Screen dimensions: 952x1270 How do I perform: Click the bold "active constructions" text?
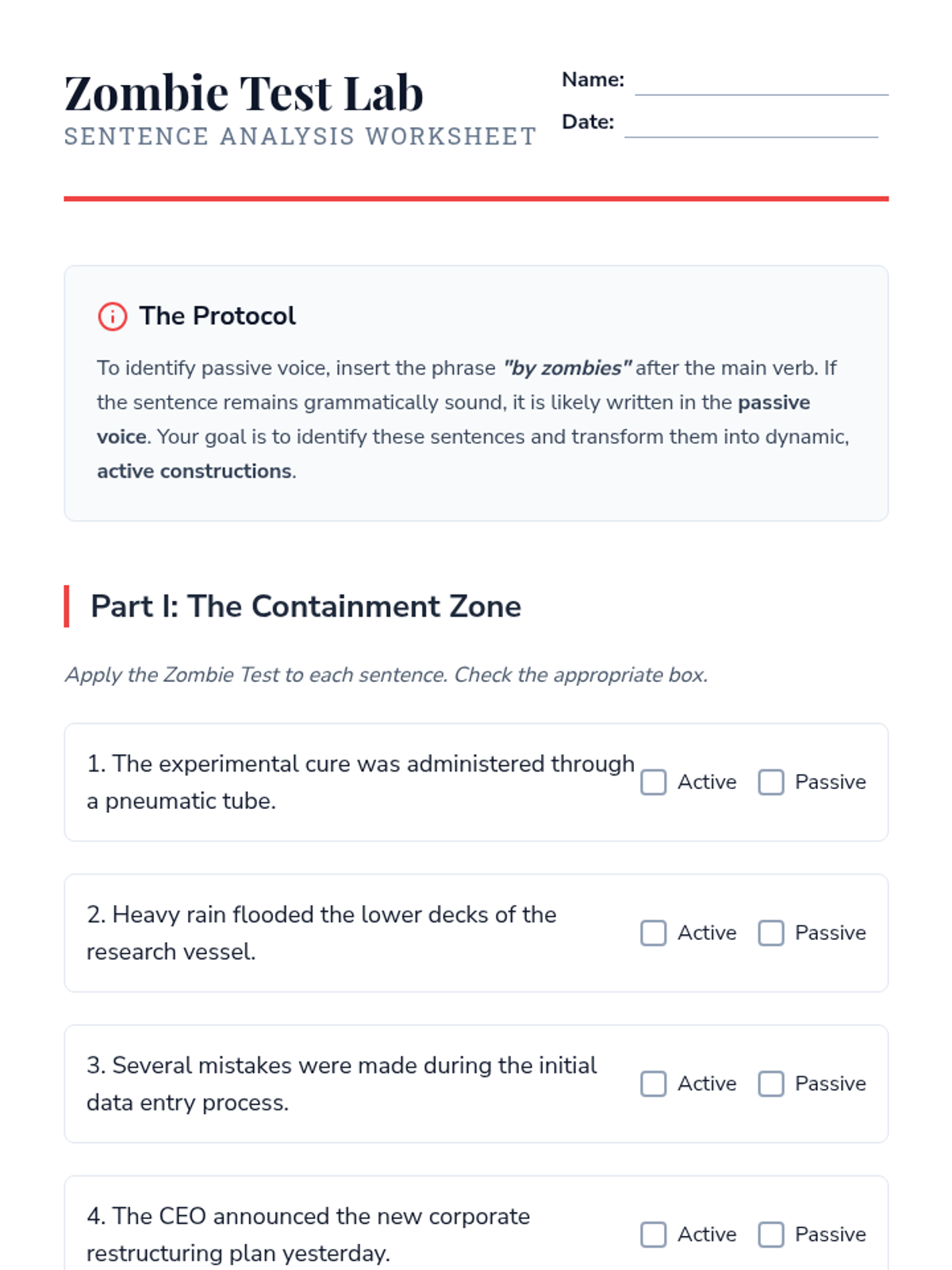[x=194, y=471]
